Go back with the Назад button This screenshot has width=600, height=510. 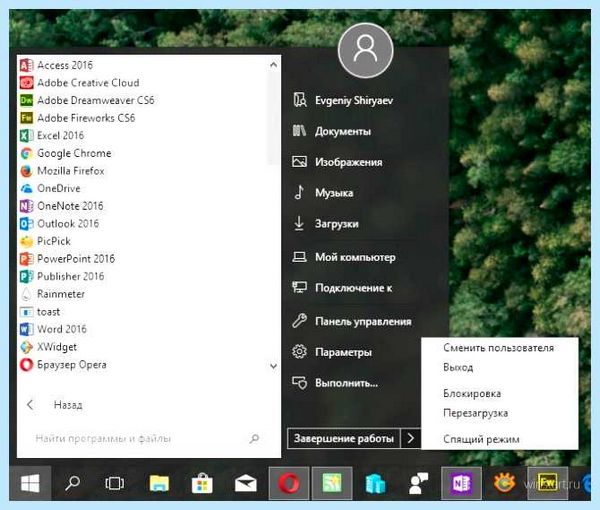click(x=54, y=405)
